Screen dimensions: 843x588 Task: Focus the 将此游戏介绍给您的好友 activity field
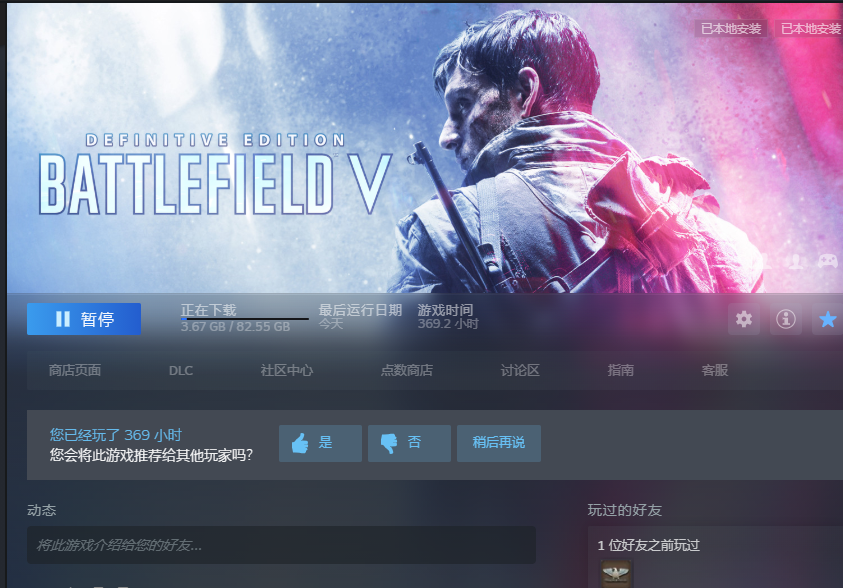coord(281,545)
